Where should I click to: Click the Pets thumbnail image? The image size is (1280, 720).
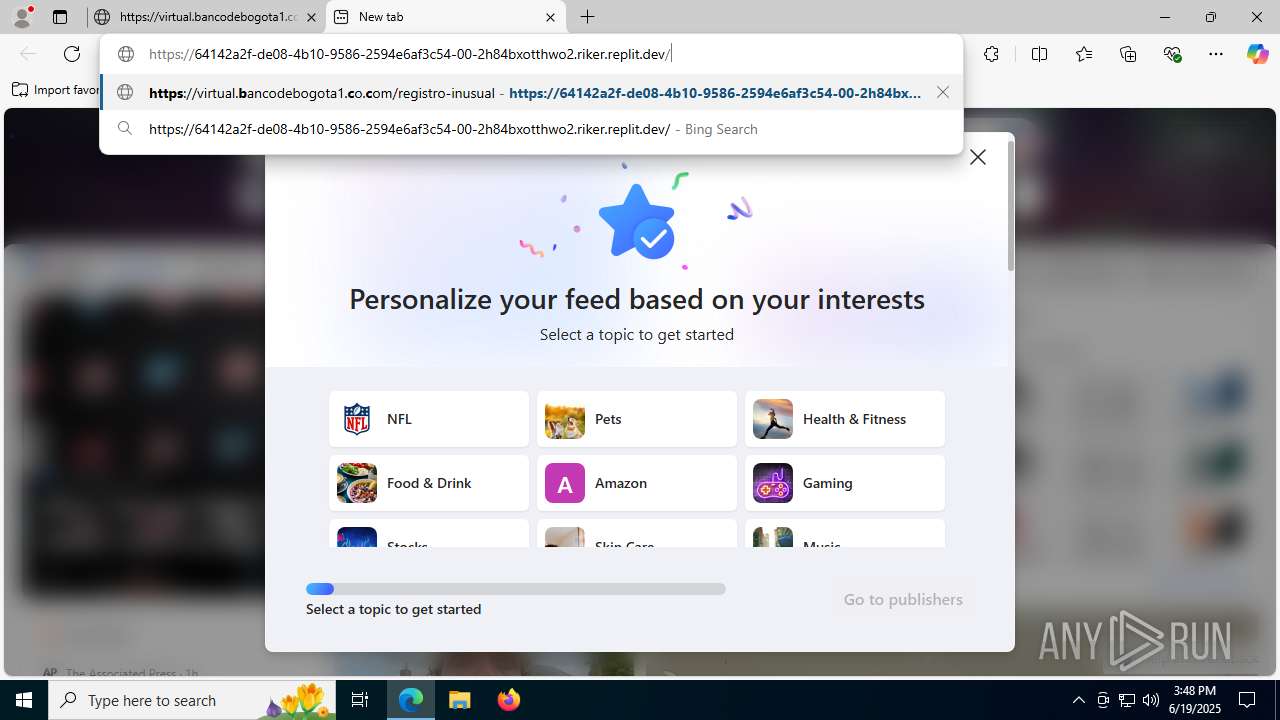point(565,419)
